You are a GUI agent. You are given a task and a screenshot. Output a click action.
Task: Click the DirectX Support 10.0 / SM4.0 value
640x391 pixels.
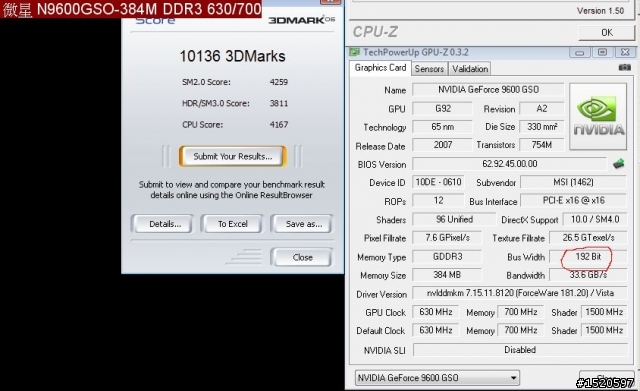pos(595,219)
